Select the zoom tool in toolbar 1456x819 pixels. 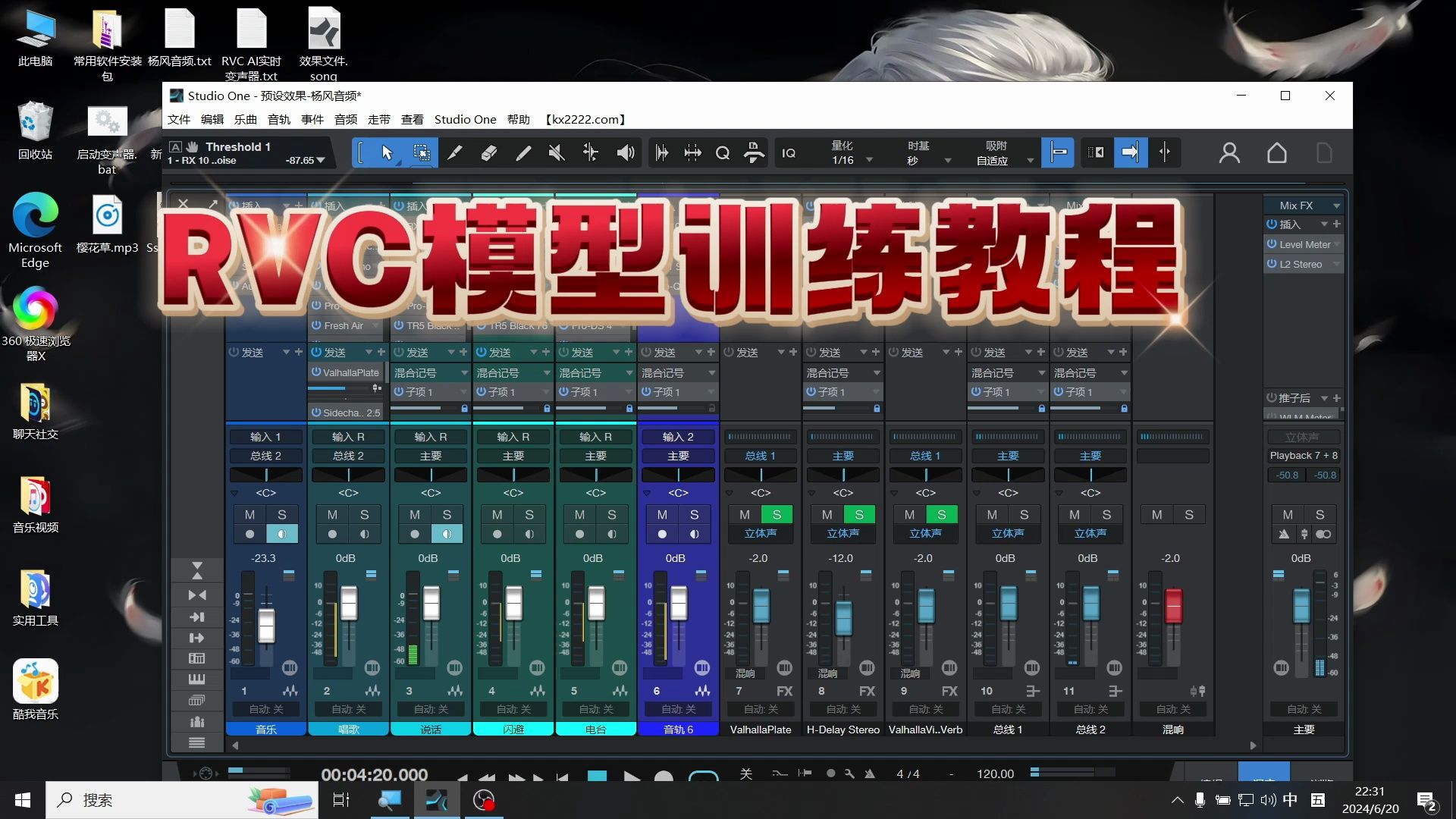point(723,152)
